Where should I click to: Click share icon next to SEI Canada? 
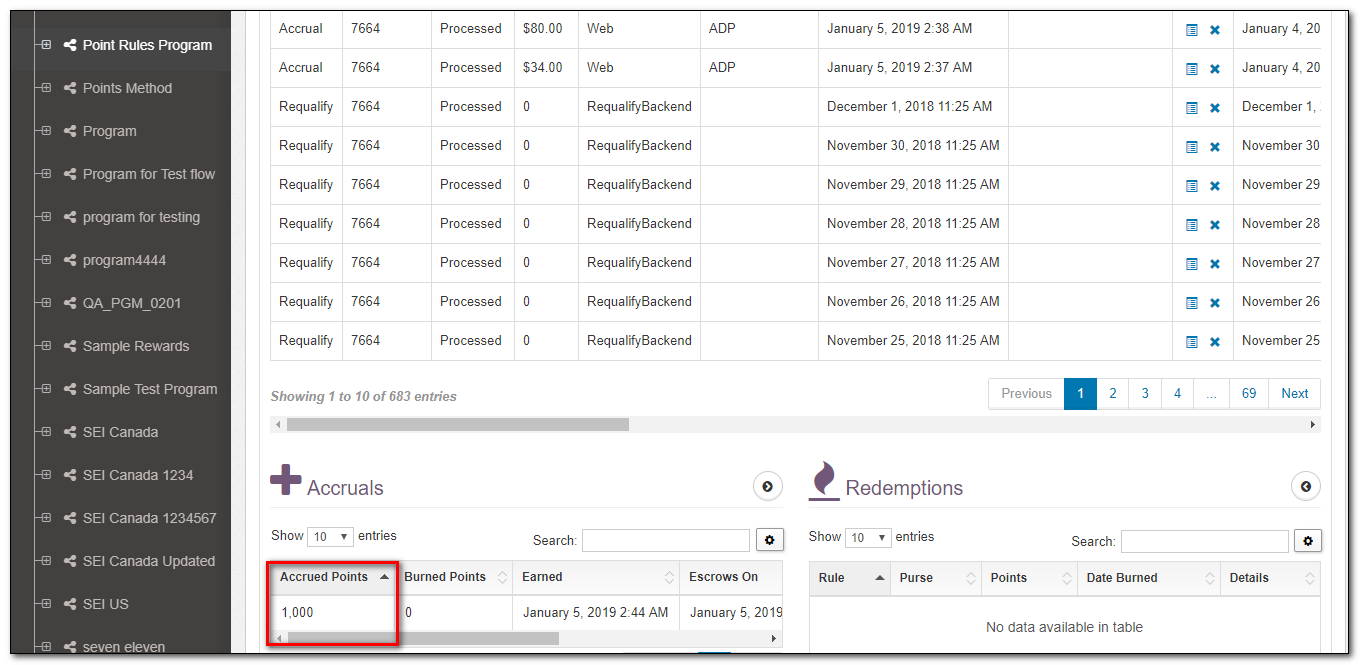(70, 432)
